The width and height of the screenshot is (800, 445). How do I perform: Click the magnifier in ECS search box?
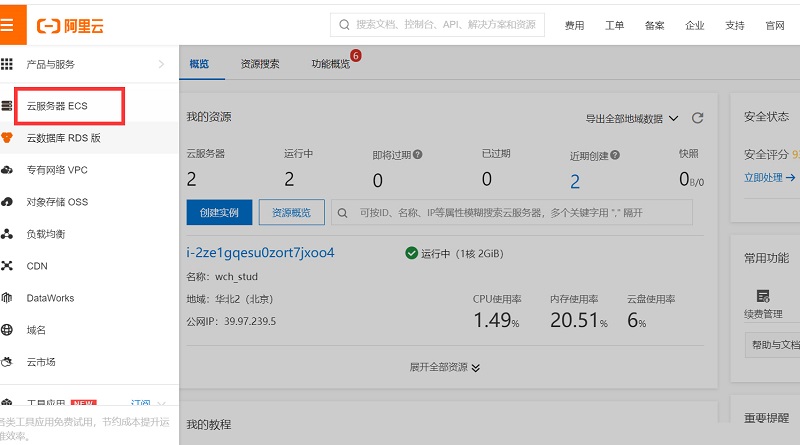tap(342, 213)
